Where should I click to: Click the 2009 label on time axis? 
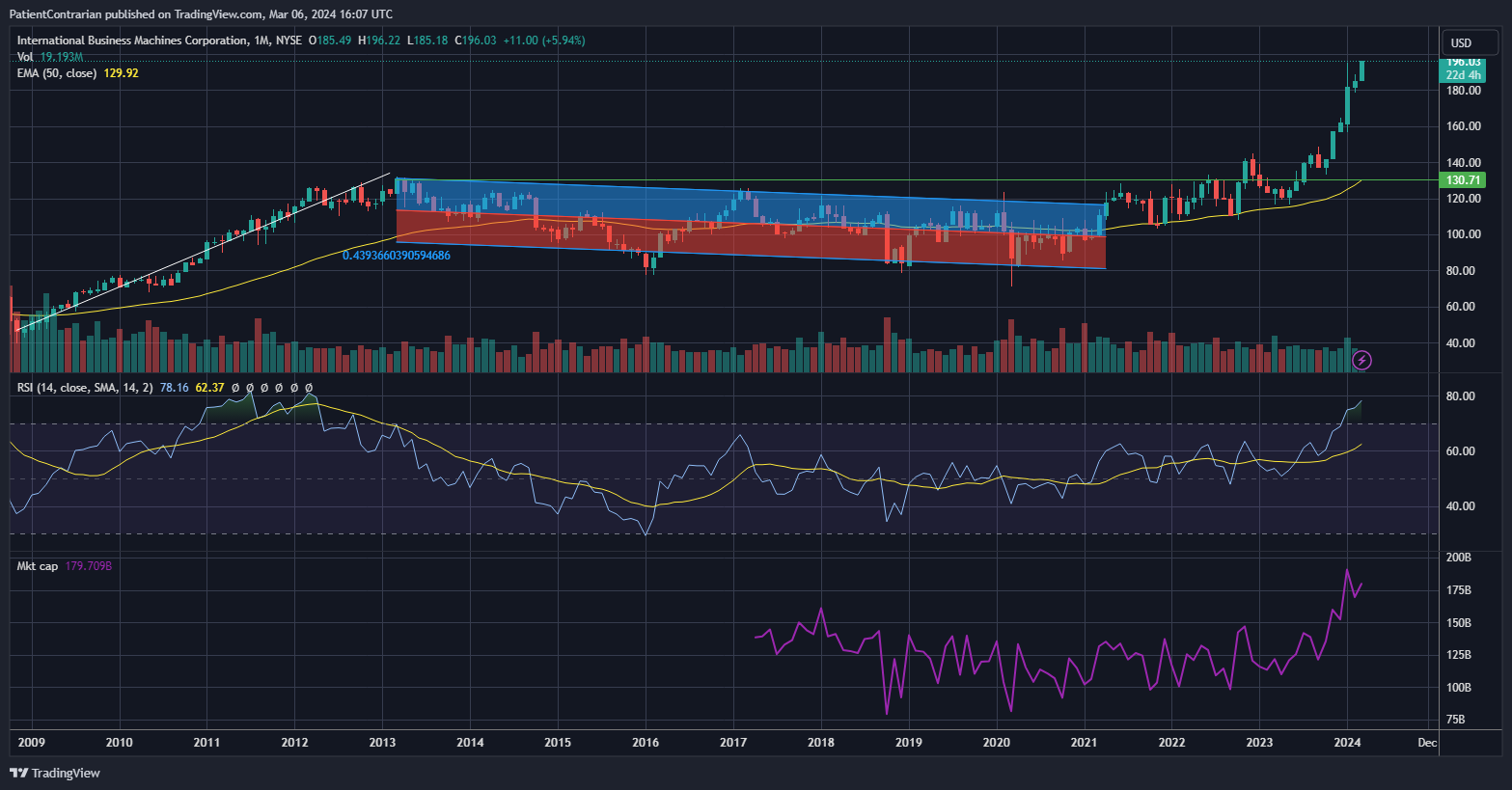click(31, 743)
